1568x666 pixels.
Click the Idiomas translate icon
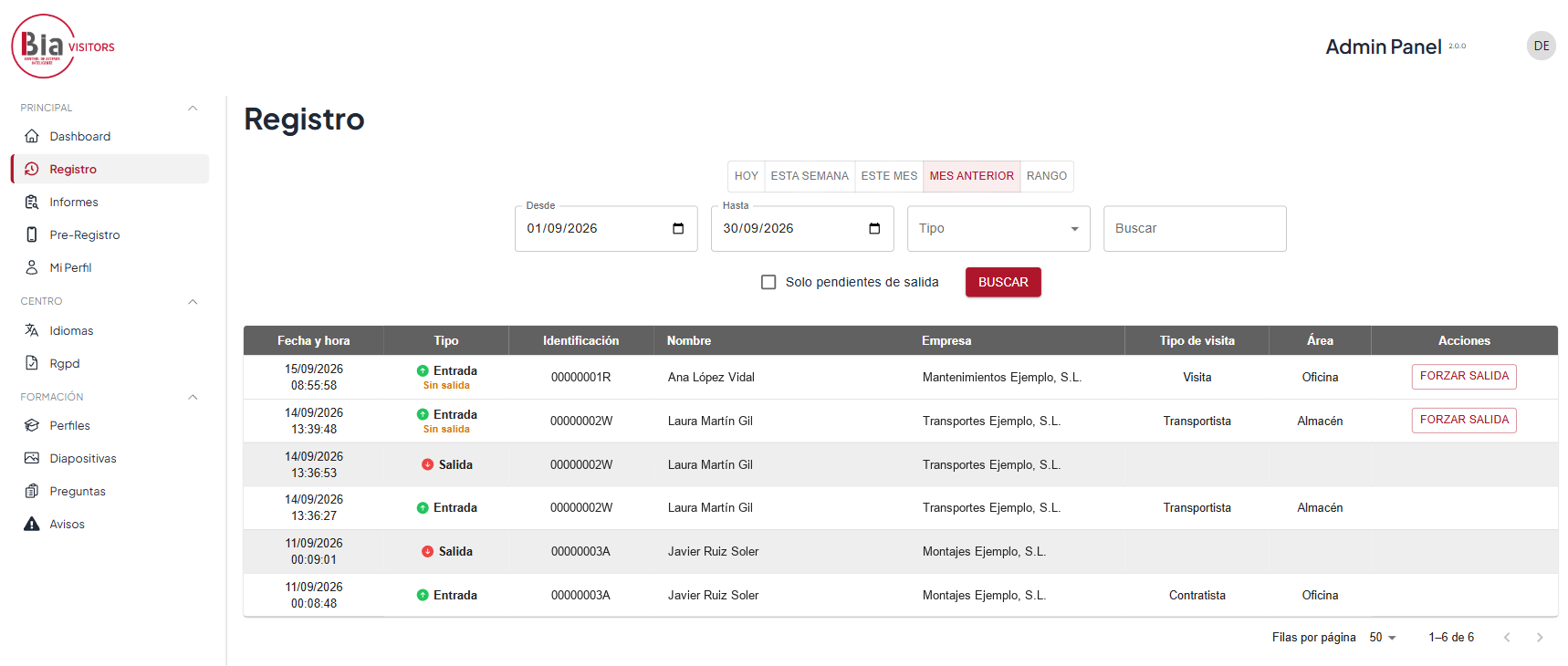point(32,330)
